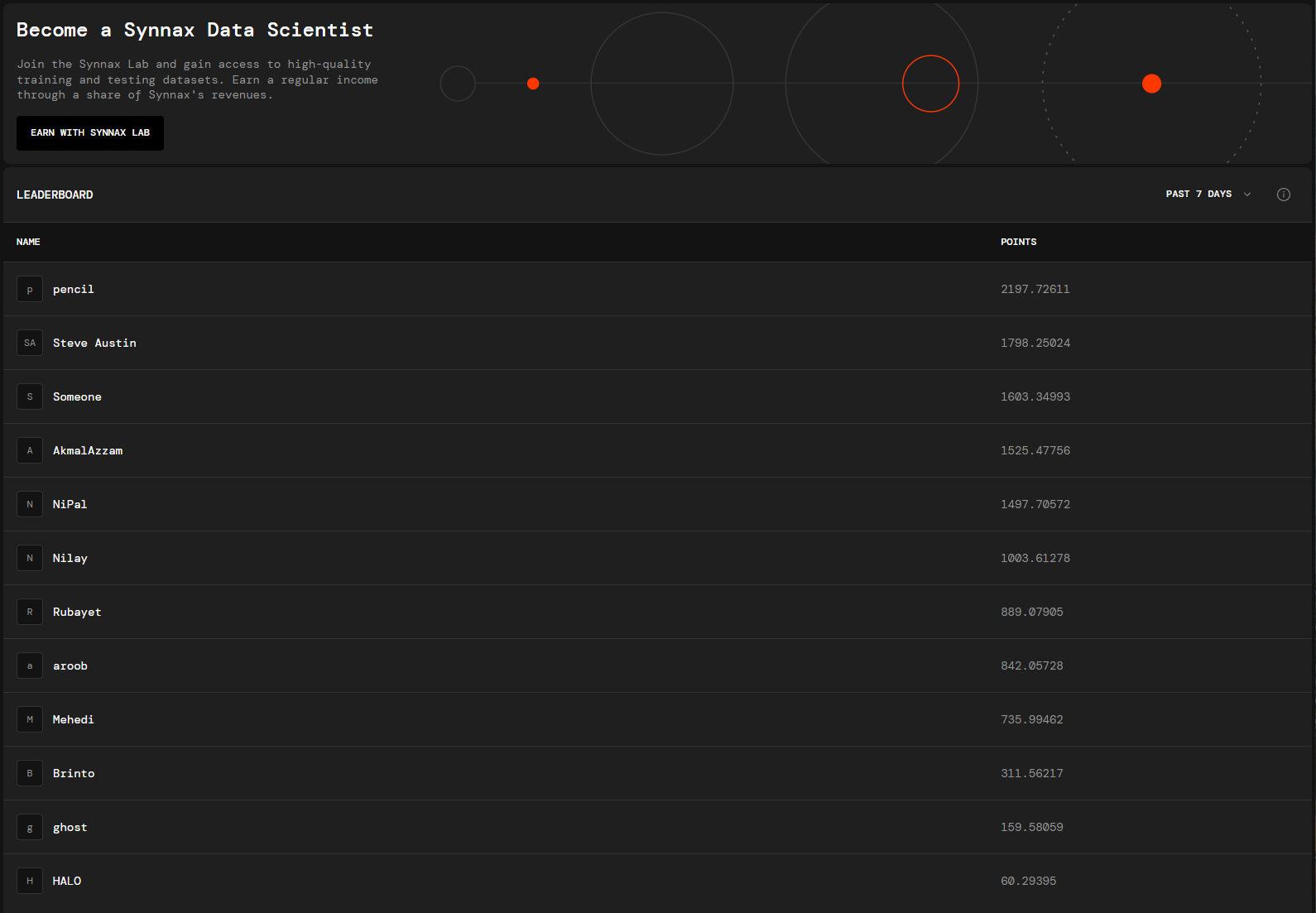Image resolution: width=1316 pixels, height=913 pixels.
Task: Click Mehedi's M avatar icon
Action: [30, 719]
